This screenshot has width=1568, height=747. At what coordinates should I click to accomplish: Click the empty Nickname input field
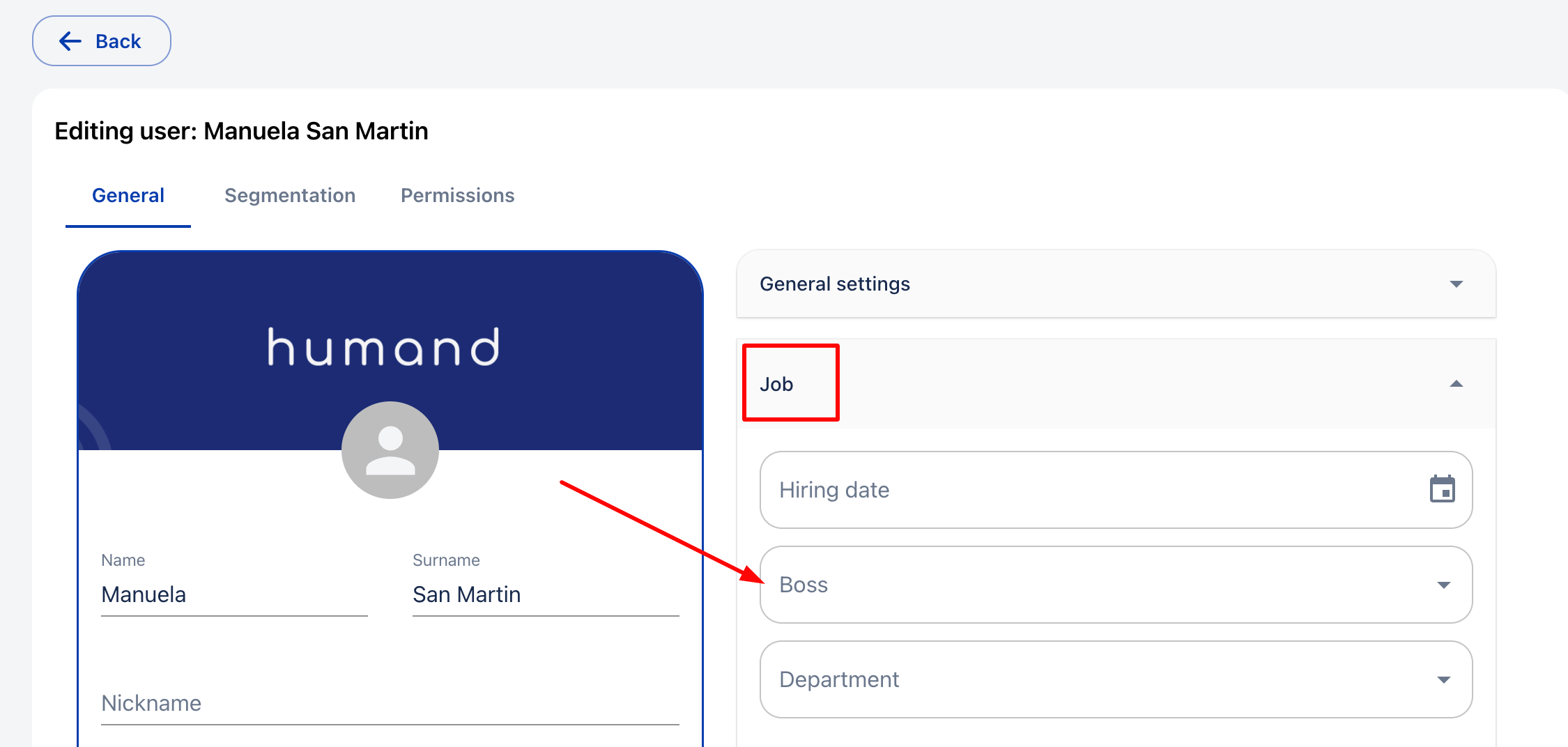pyautogui.click(x=390, y=703)
